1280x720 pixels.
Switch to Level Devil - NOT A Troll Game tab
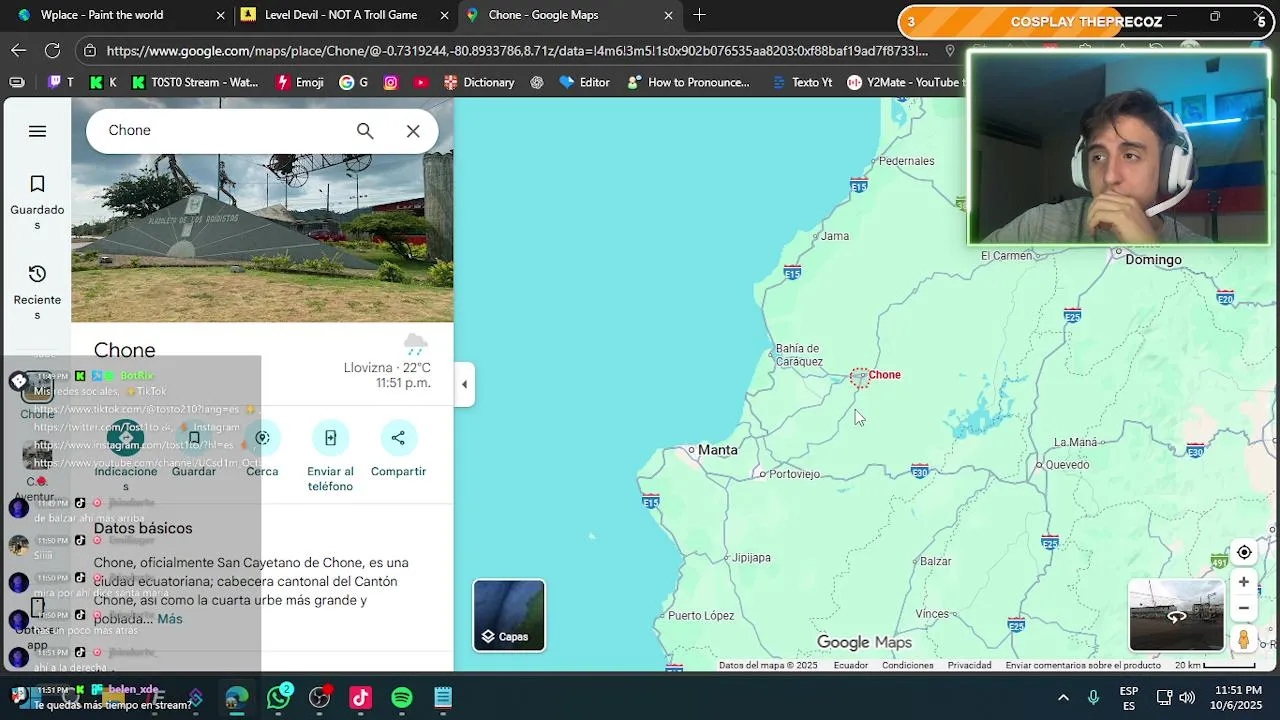(x=345, y=15)
